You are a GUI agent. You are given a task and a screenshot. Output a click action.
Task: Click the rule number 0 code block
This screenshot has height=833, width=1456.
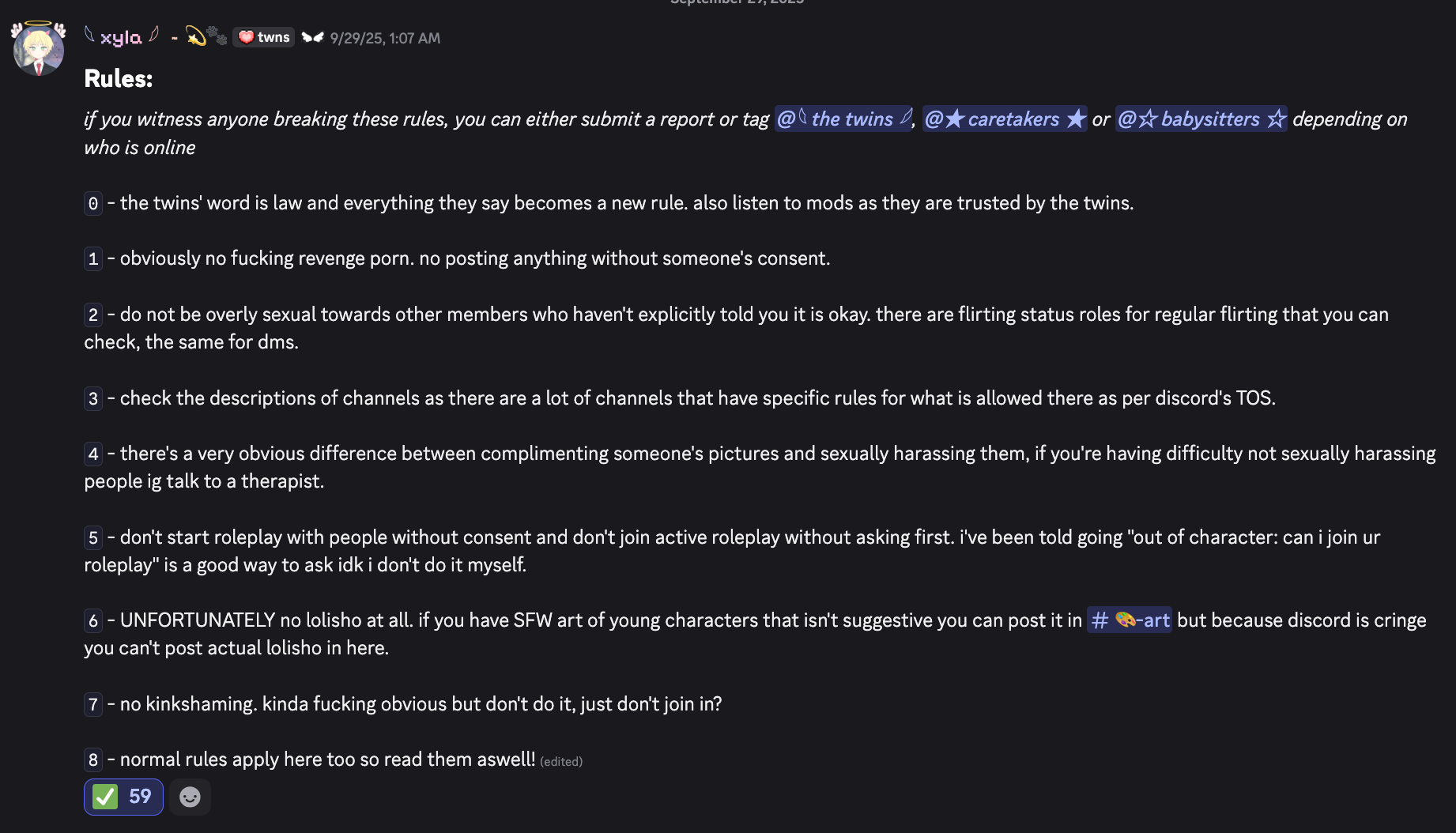pyautogui.click(x=93, y=204)
